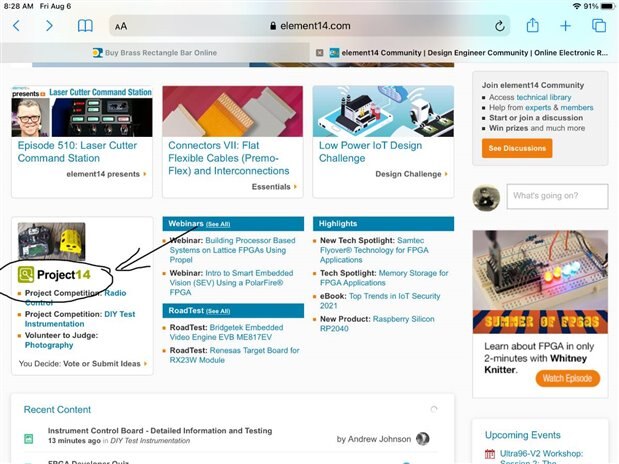Open Top Trends in IoT Security eBook
Screen dimensions: 619x464
(380, 301)
